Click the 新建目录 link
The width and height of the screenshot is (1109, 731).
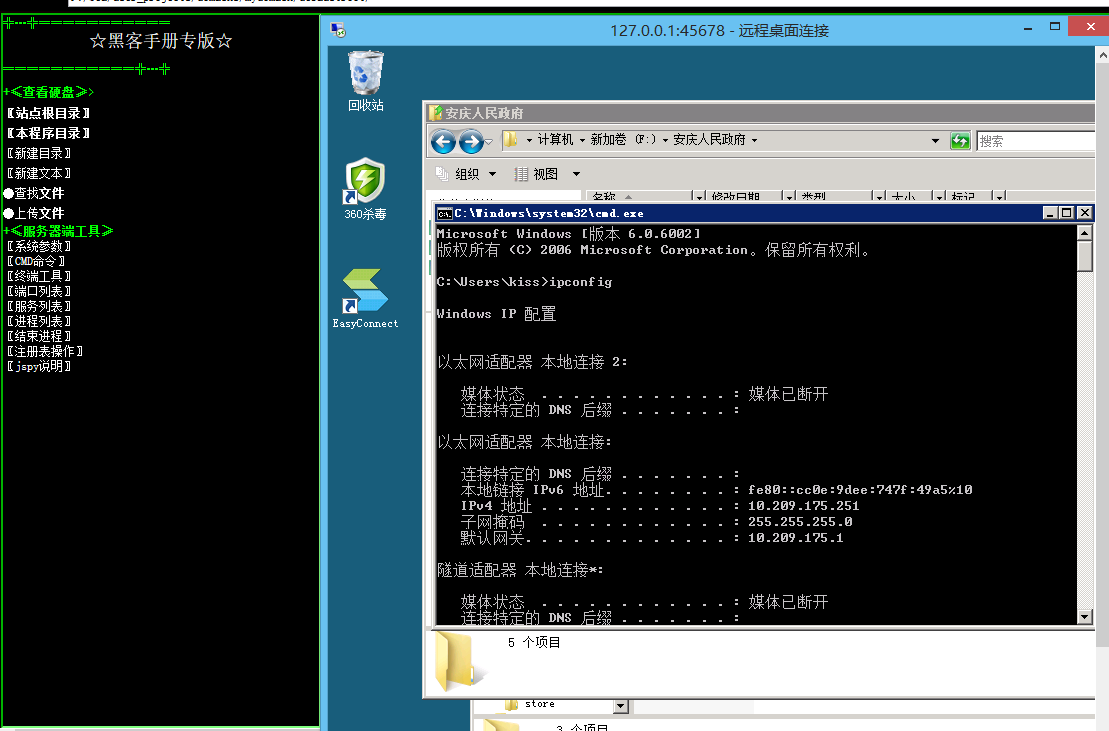[x=39, y=153]
